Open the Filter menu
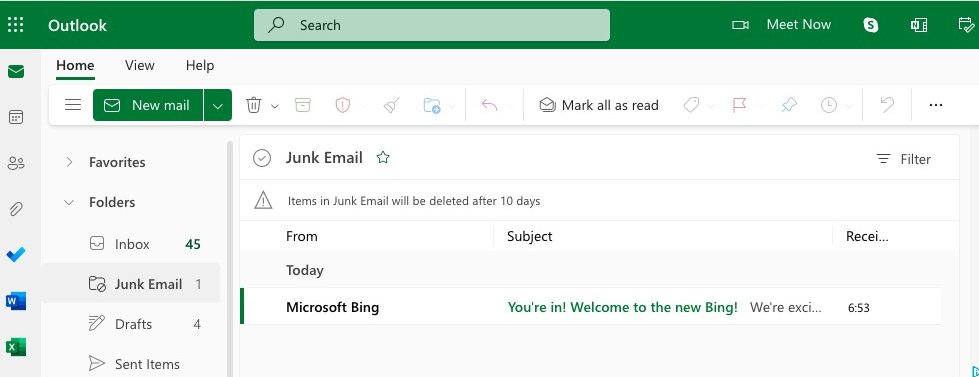The height and width of the screenshot is (377, 979). click(903, 159)
